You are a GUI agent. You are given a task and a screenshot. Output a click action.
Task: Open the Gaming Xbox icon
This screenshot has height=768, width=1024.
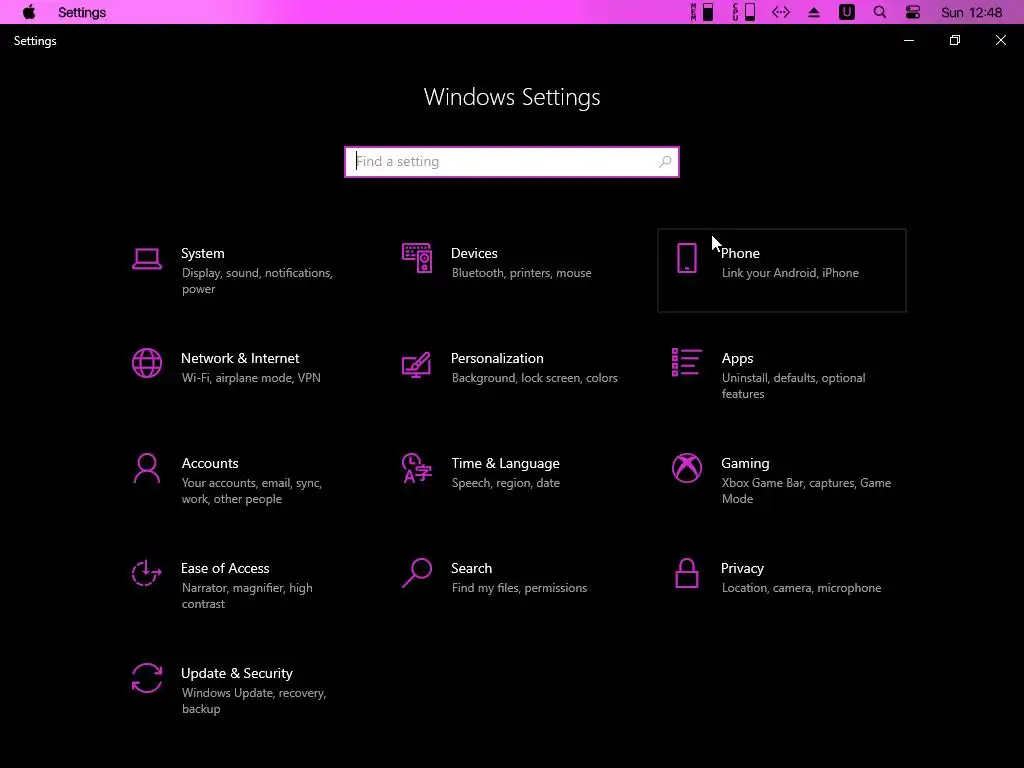(686, 468)
